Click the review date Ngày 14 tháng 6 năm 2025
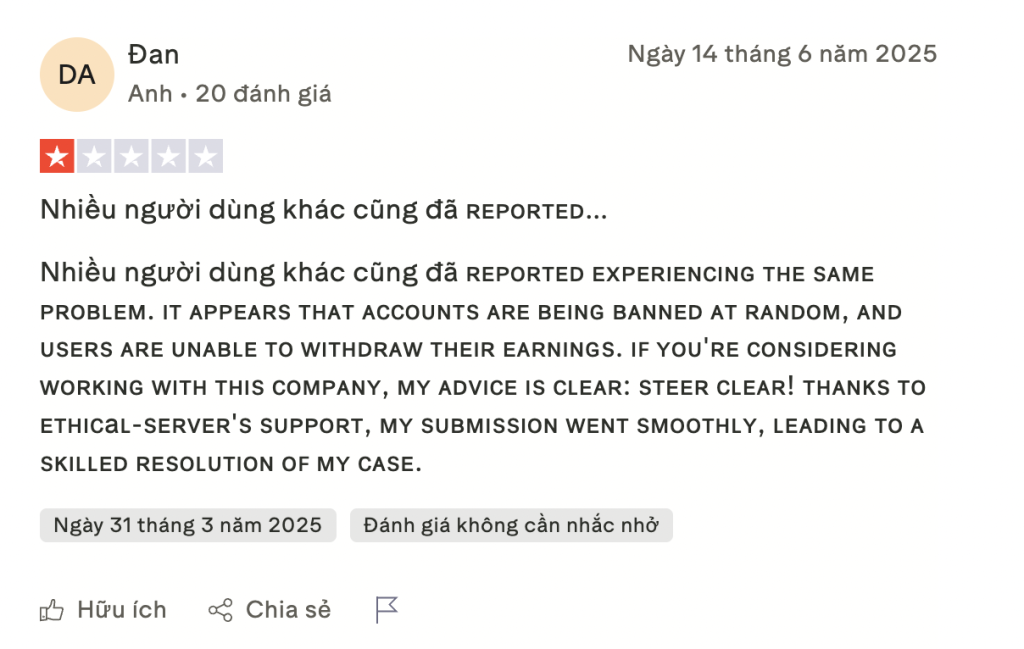The width and height of the screenshot is (1024, 649). pyautogui.click(x=782, y=54)
